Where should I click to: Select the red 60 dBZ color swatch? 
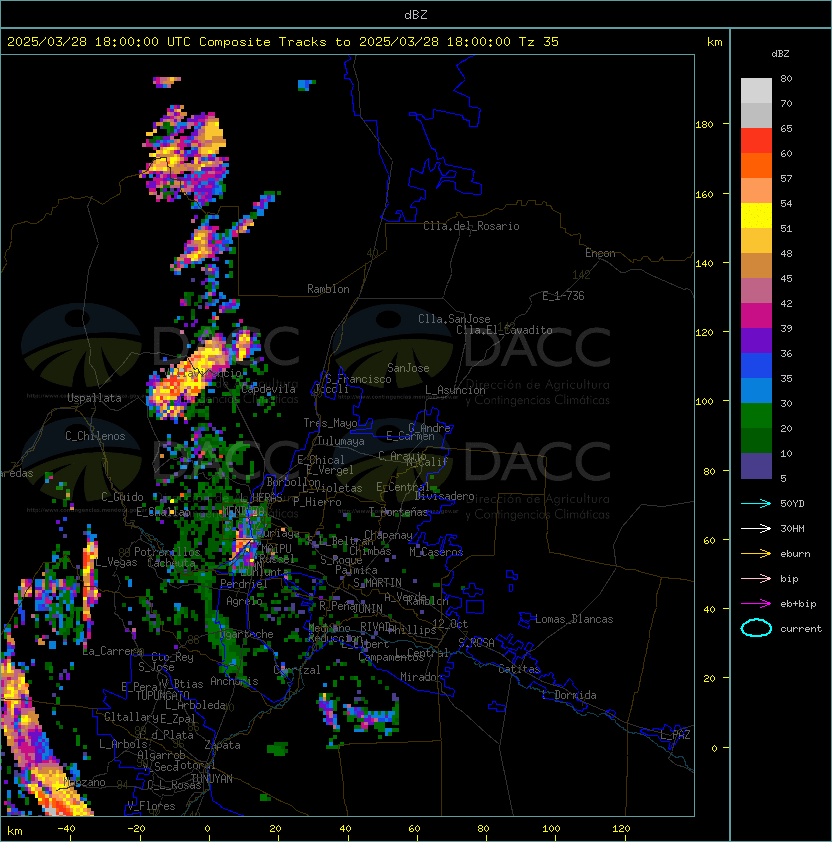coord(756,141)
